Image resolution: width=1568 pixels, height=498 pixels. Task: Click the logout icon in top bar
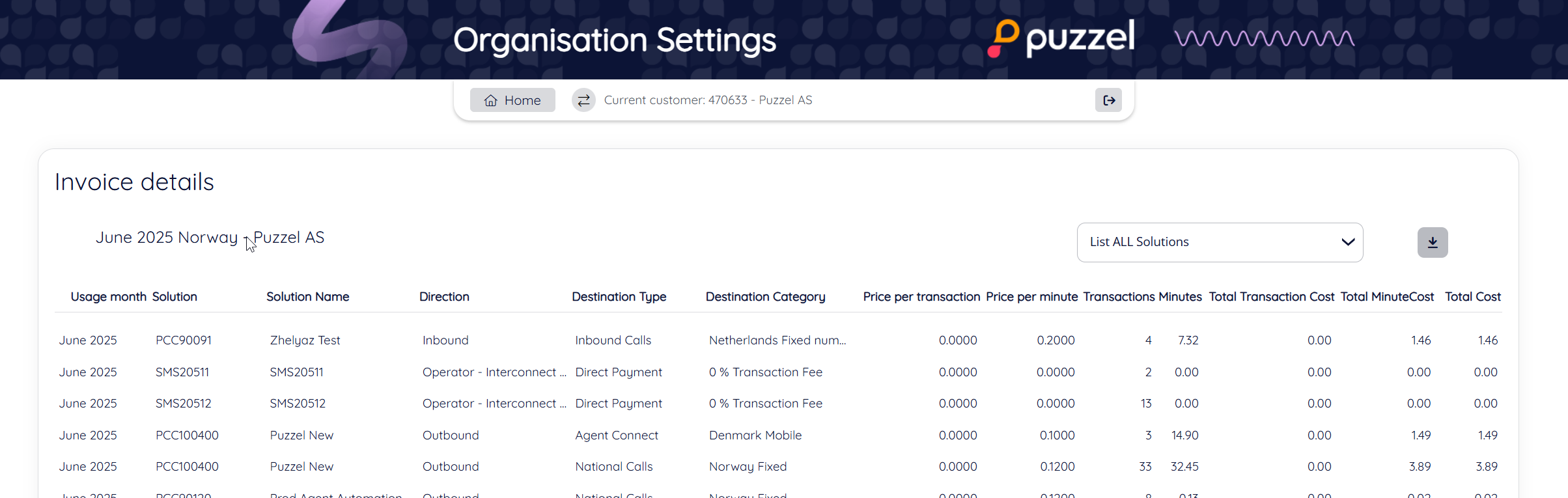pyautogui.click(x=1108, y=100)
